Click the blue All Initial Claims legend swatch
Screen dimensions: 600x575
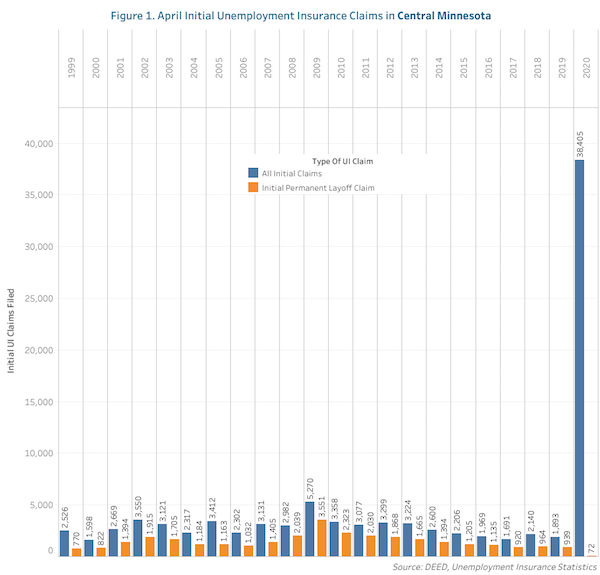(253, 173)
